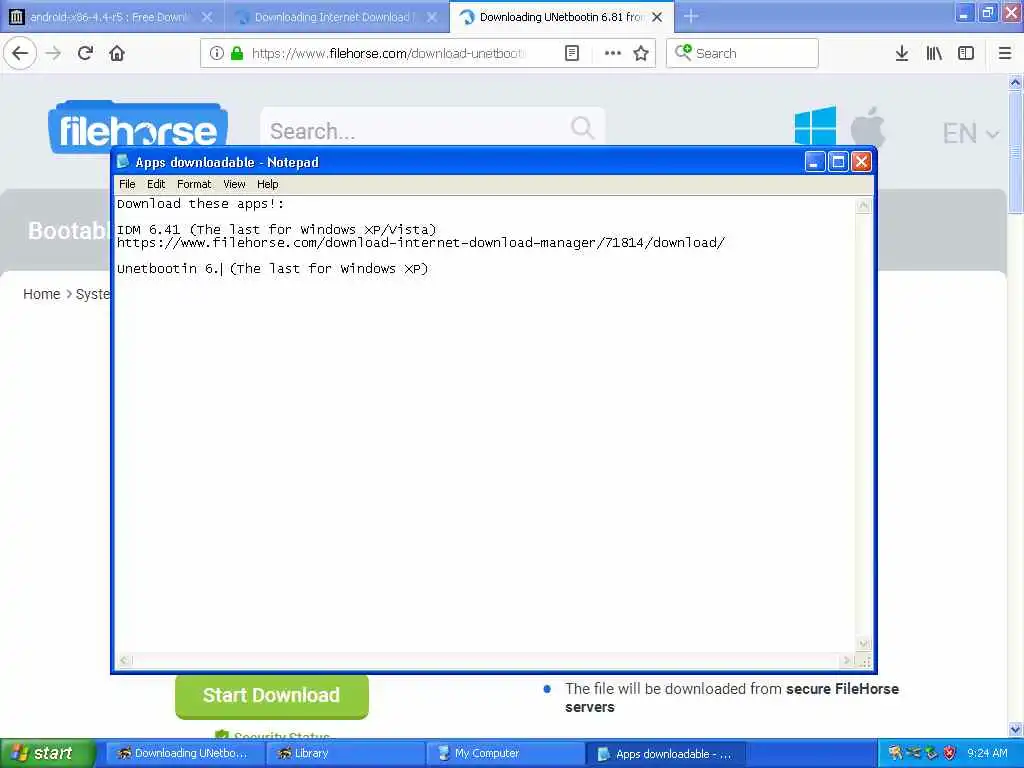Open Notepad File menu
This screenshot has height=768, width=1024.
(x=127, y=184)
